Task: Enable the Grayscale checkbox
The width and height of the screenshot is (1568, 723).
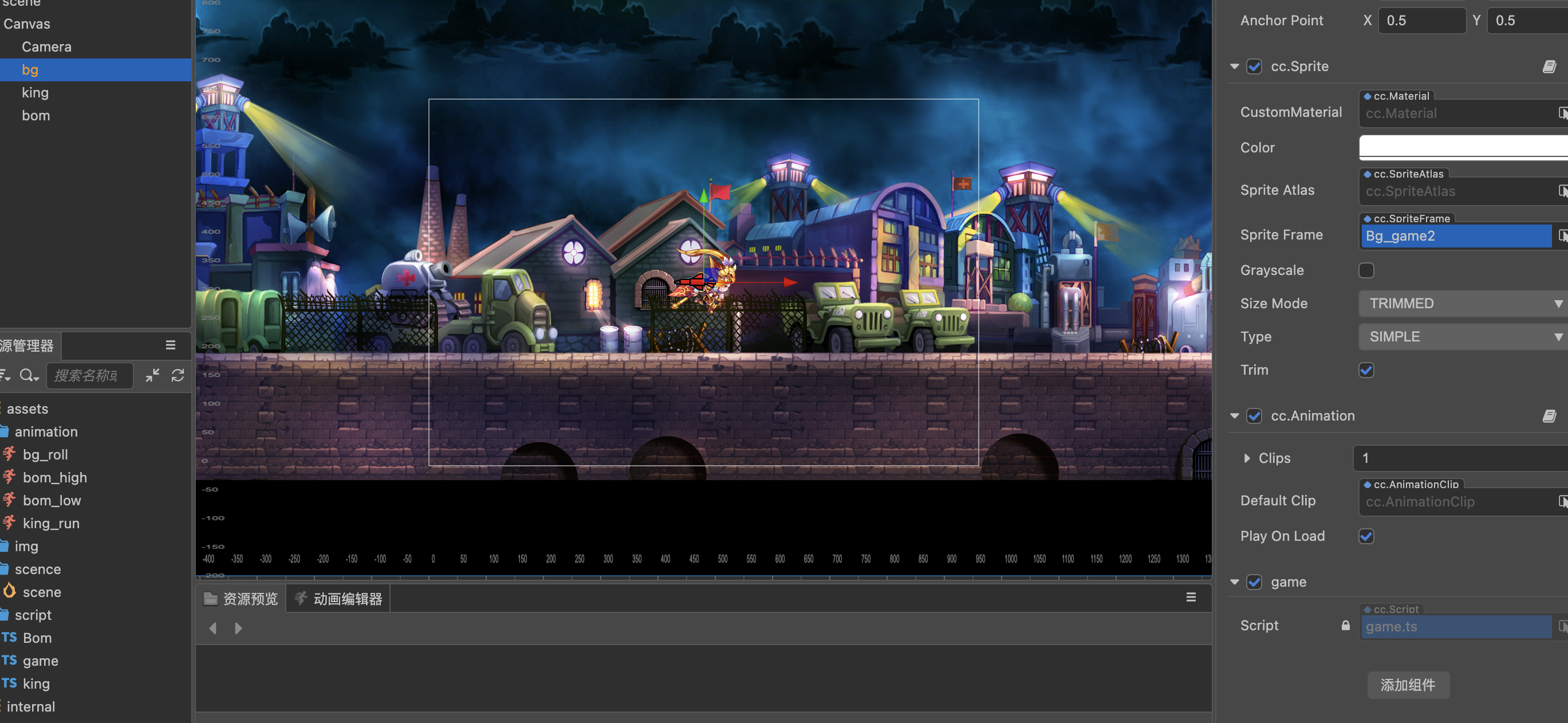Action: point(1366,270)
